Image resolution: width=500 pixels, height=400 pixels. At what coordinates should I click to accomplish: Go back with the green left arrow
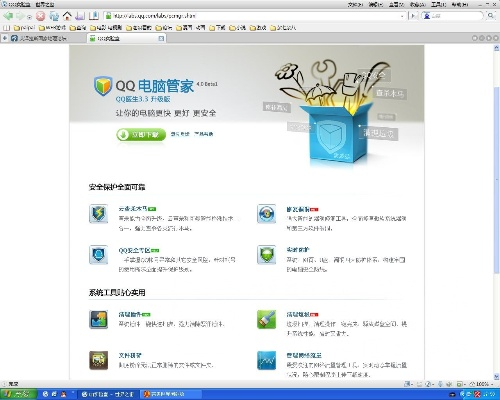tap(8, 16)
